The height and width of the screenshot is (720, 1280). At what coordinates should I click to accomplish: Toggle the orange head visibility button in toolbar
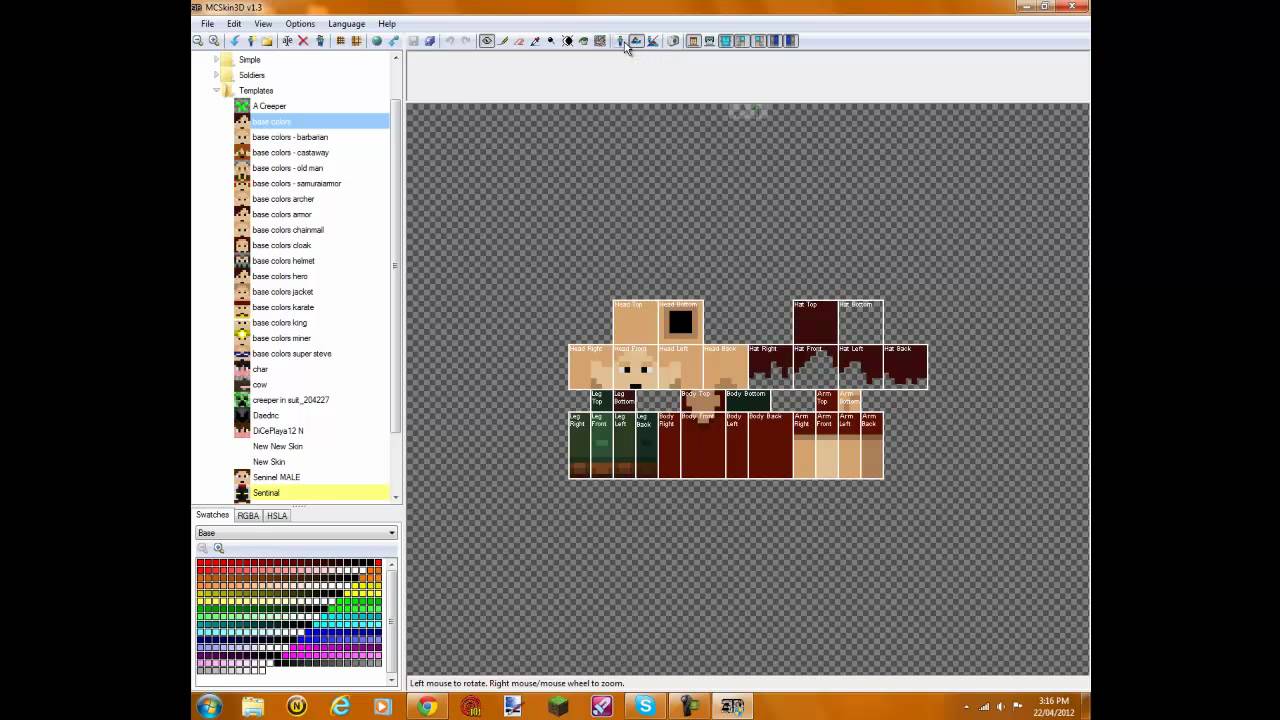click(693, 41)
